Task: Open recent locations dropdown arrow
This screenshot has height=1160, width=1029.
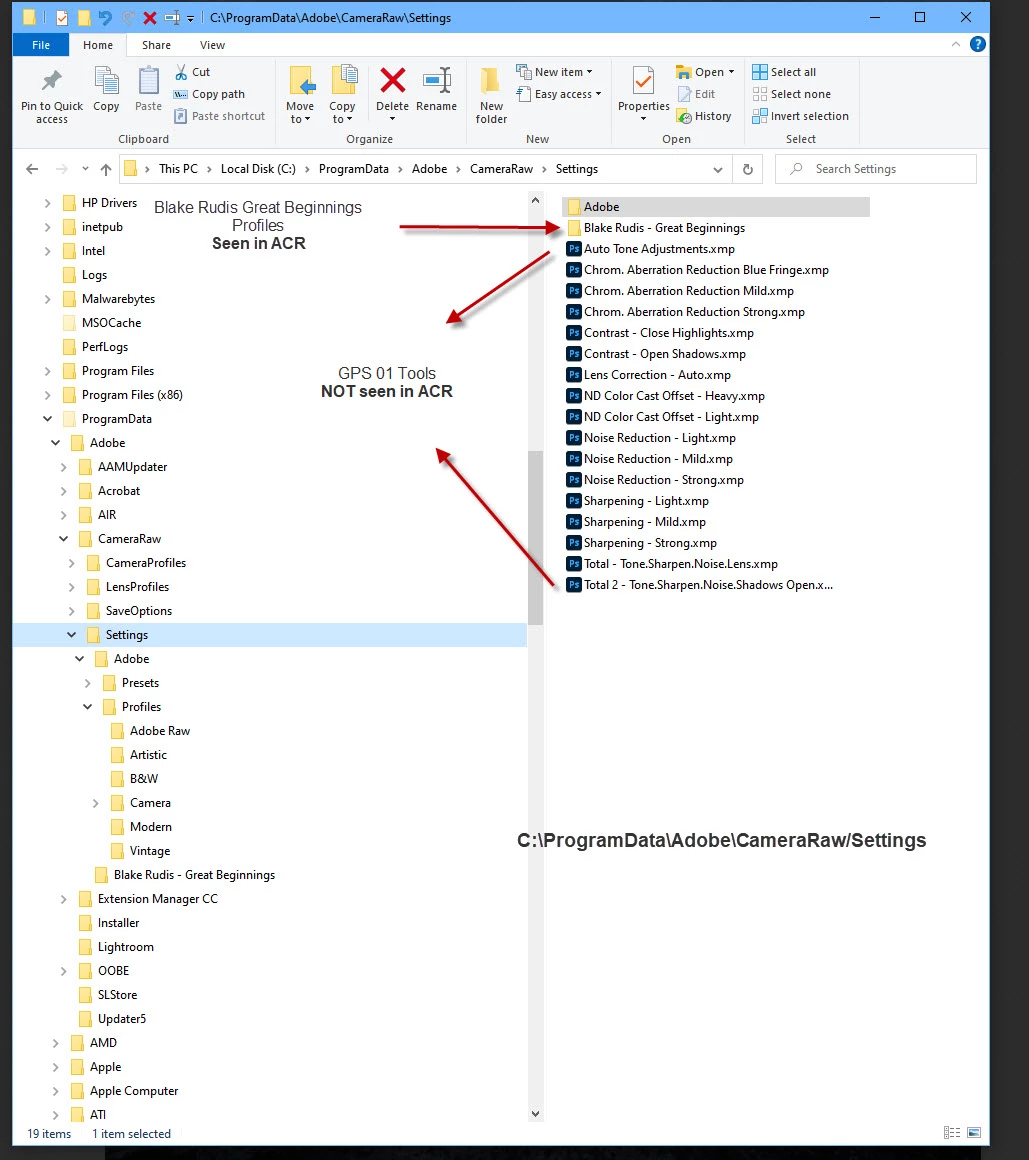Action: (x=85, y=169)
